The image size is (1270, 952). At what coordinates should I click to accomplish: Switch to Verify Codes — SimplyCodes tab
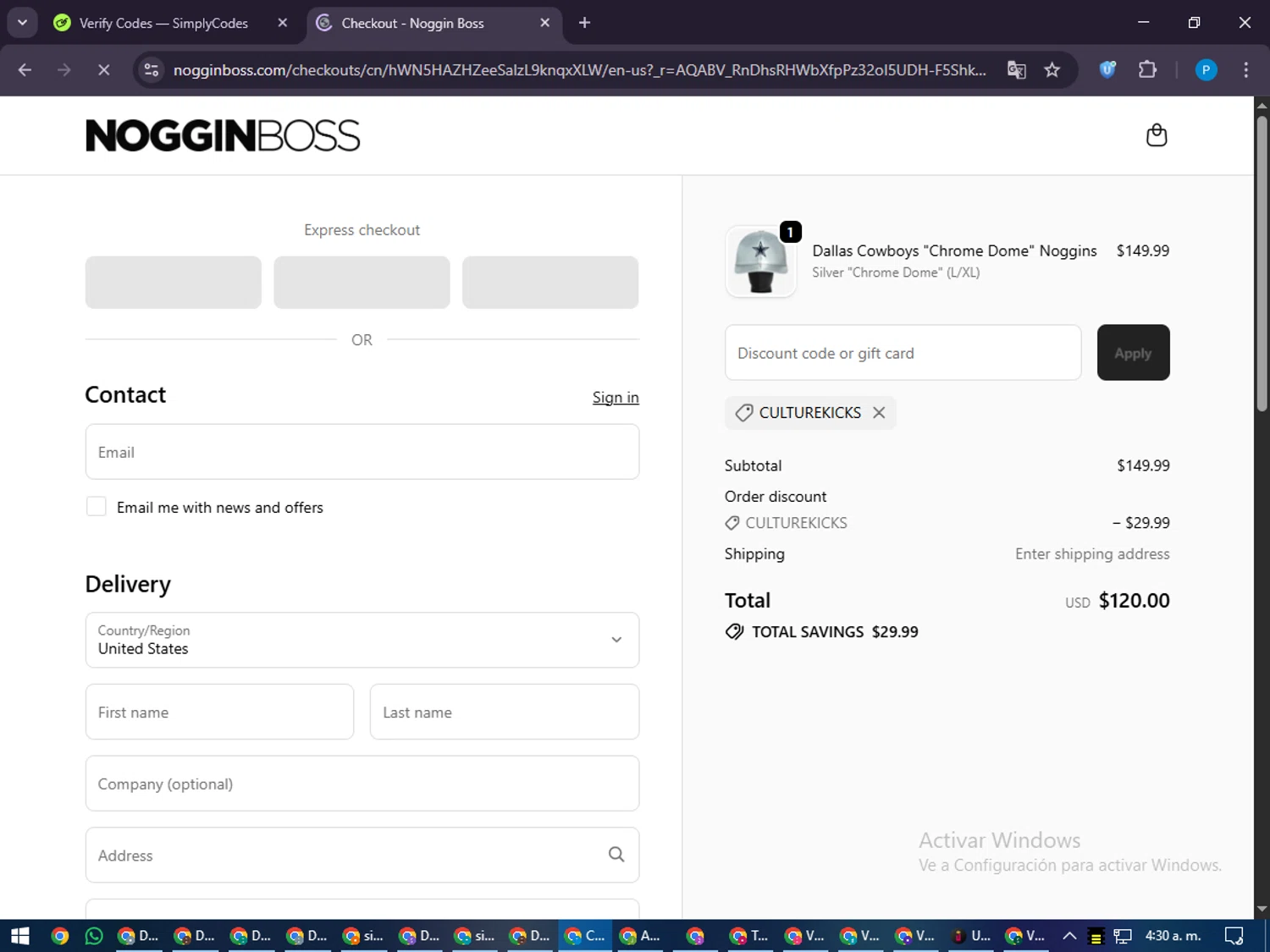(x=163, y=23)
